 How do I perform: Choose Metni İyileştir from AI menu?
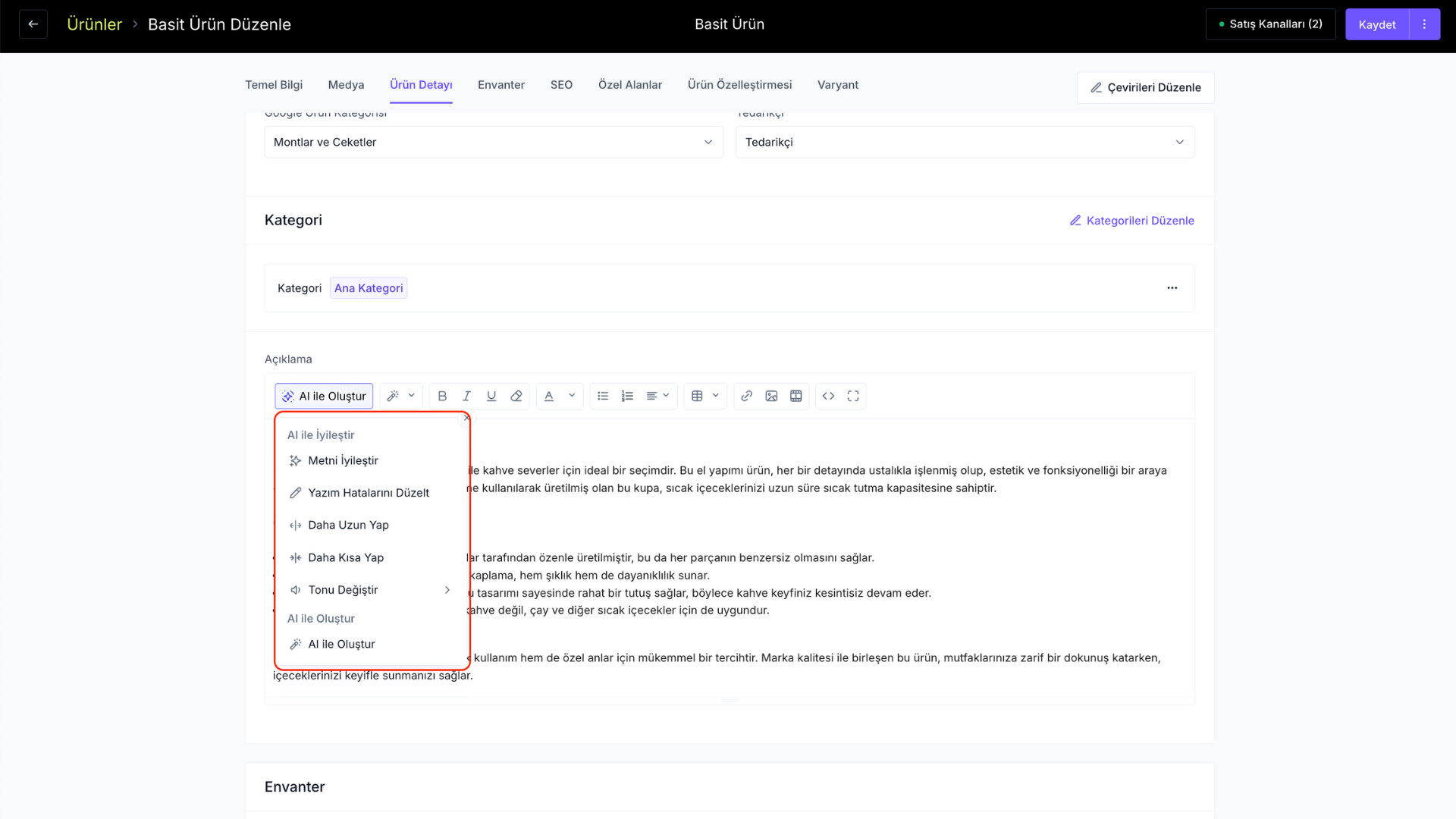371,461
